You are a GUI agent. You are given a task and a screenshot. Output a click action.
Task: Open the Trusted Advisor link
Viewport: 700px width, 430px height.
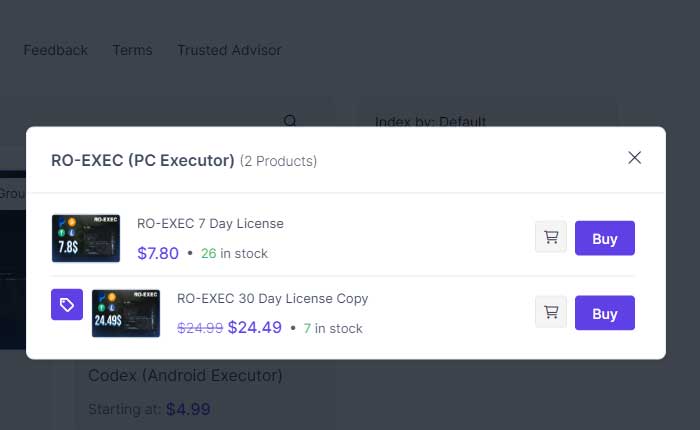click(x=229, y=50)
